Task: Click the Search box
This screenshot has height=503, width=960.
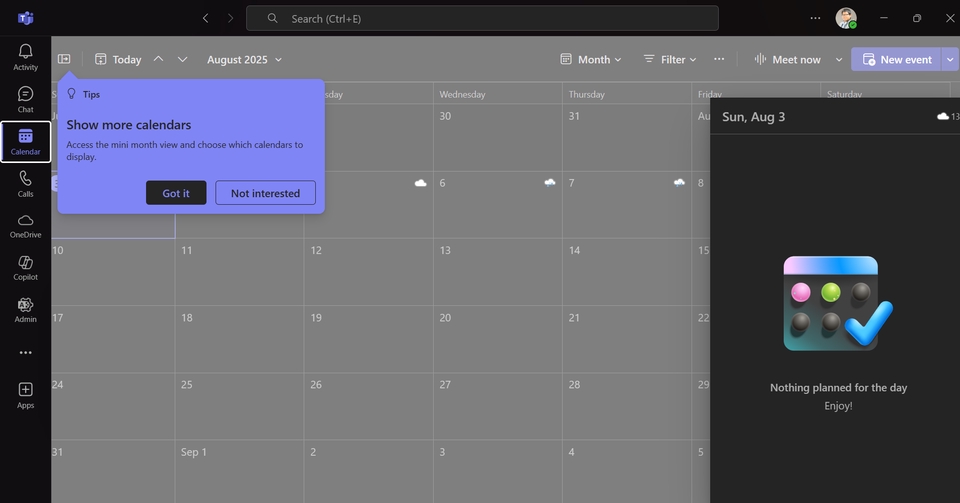Action: tap(482, 18)
